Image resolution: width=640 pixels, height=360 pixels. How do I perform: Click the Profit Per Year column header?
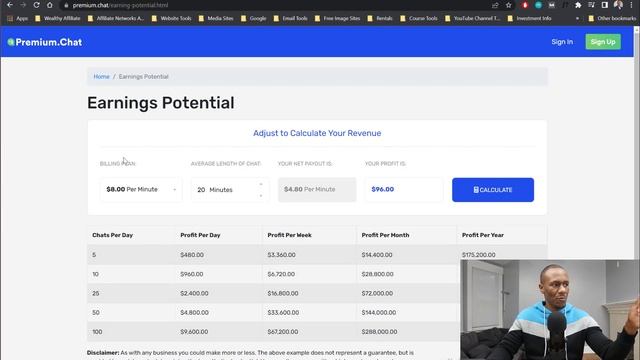click(482, 235)
